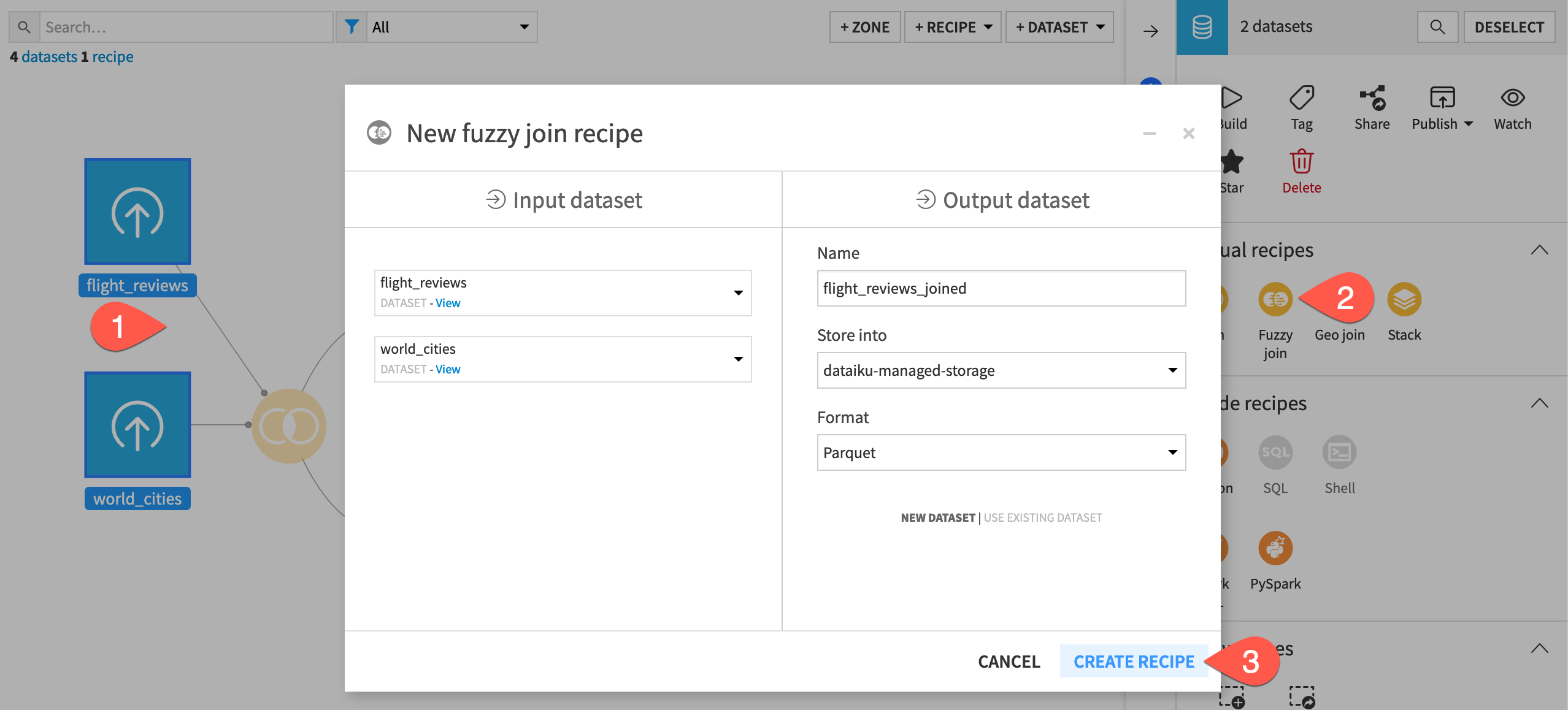Screen dimensions: 1568x710
Task: Open the Shell code recipe
Action: coord(1339,452)
